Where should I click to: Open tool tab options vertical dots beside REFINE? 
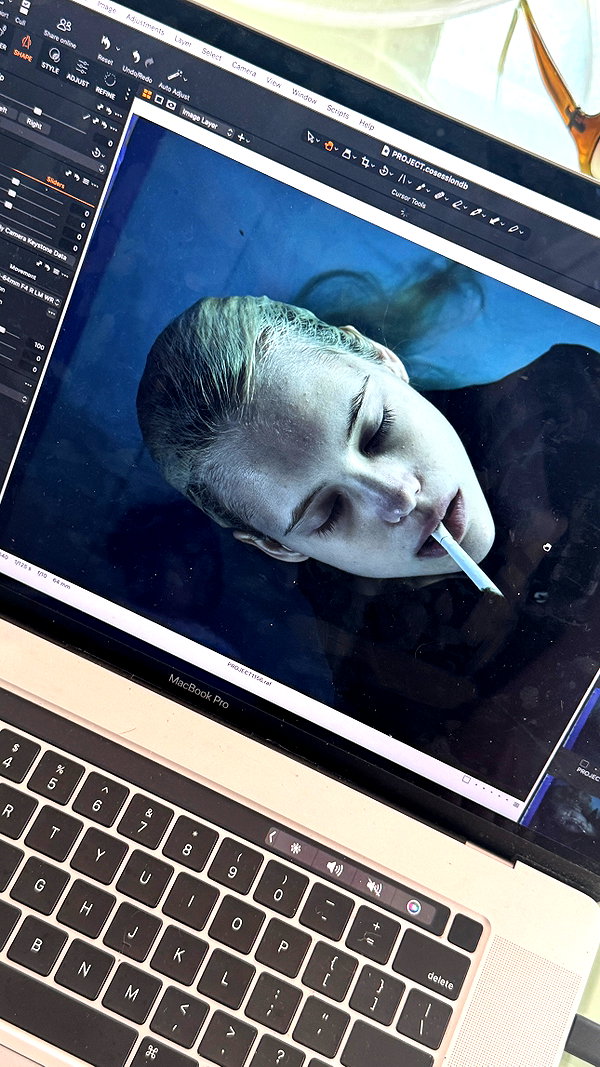click(x=127, y=94)
